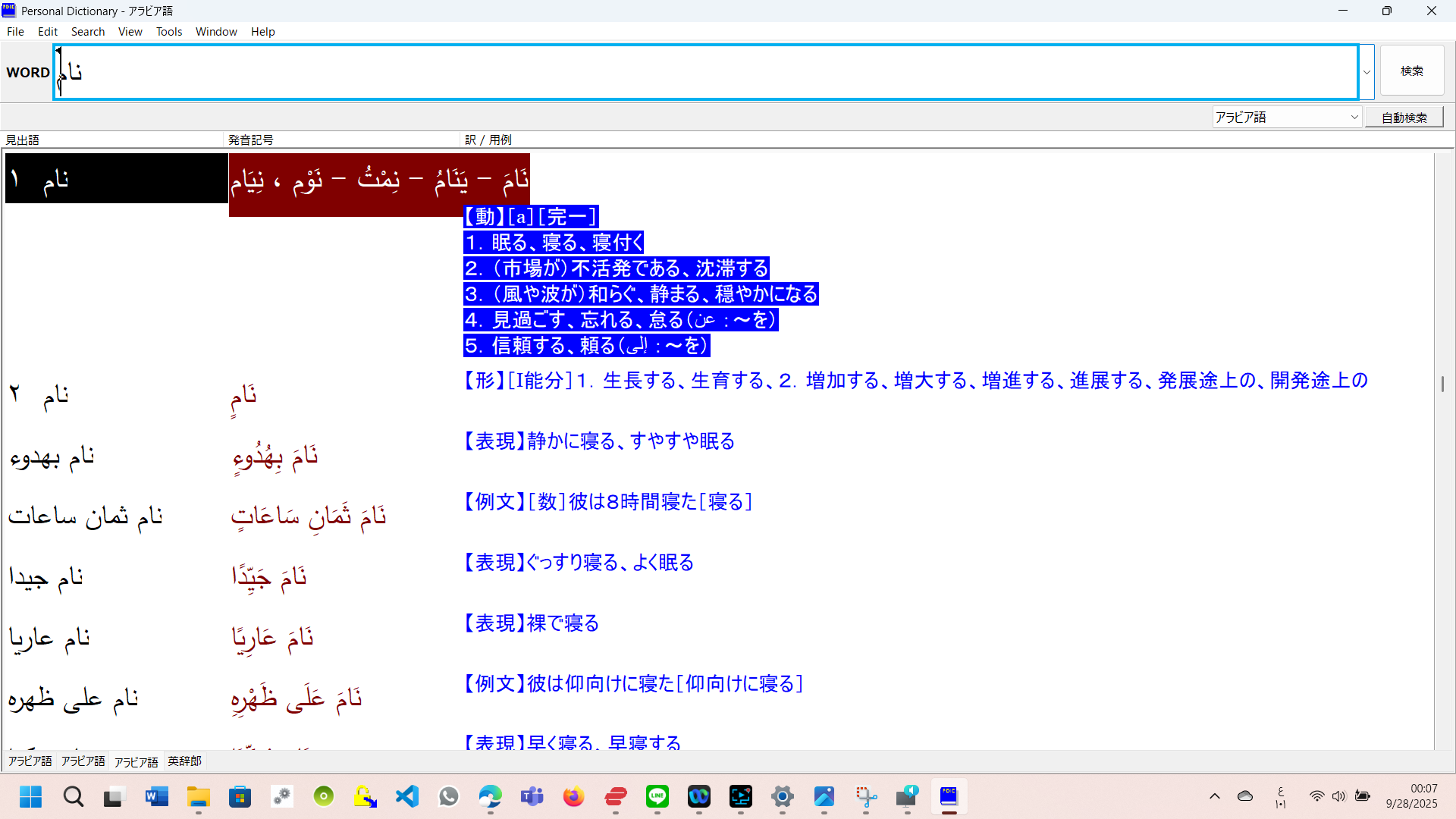Switch to the 英辞郎 tab
Viewport: 1456px width, 819px height.
tap(184, 761)
